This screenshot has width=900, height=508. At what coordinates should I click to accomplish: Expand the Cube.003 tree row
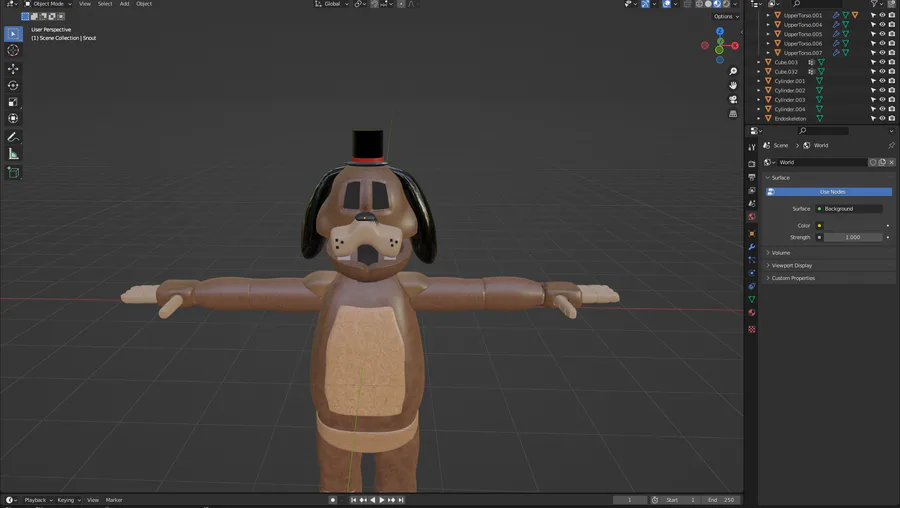point(759,62)
